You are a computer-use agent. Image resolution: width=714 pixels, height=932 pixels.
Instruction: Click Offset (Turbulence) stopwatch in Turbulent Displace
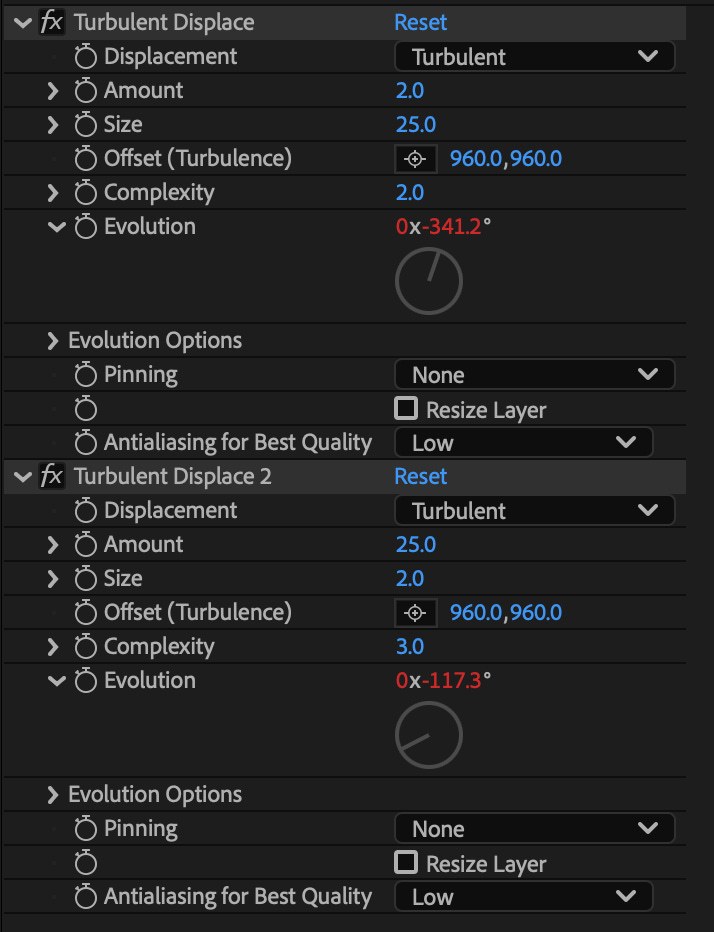(86, 158)
